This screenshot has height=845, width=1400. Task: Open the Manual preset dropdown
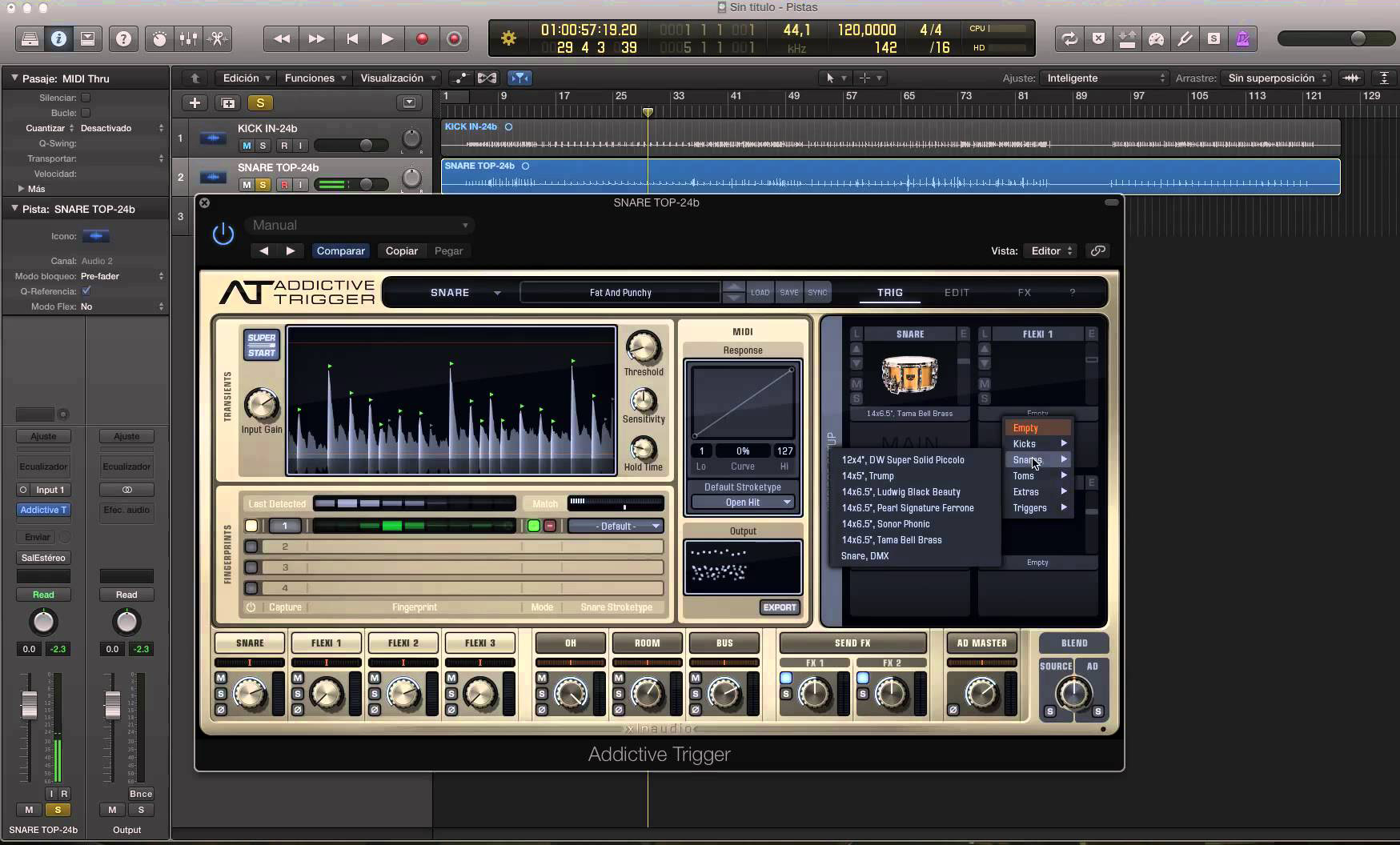click(360, 225)
